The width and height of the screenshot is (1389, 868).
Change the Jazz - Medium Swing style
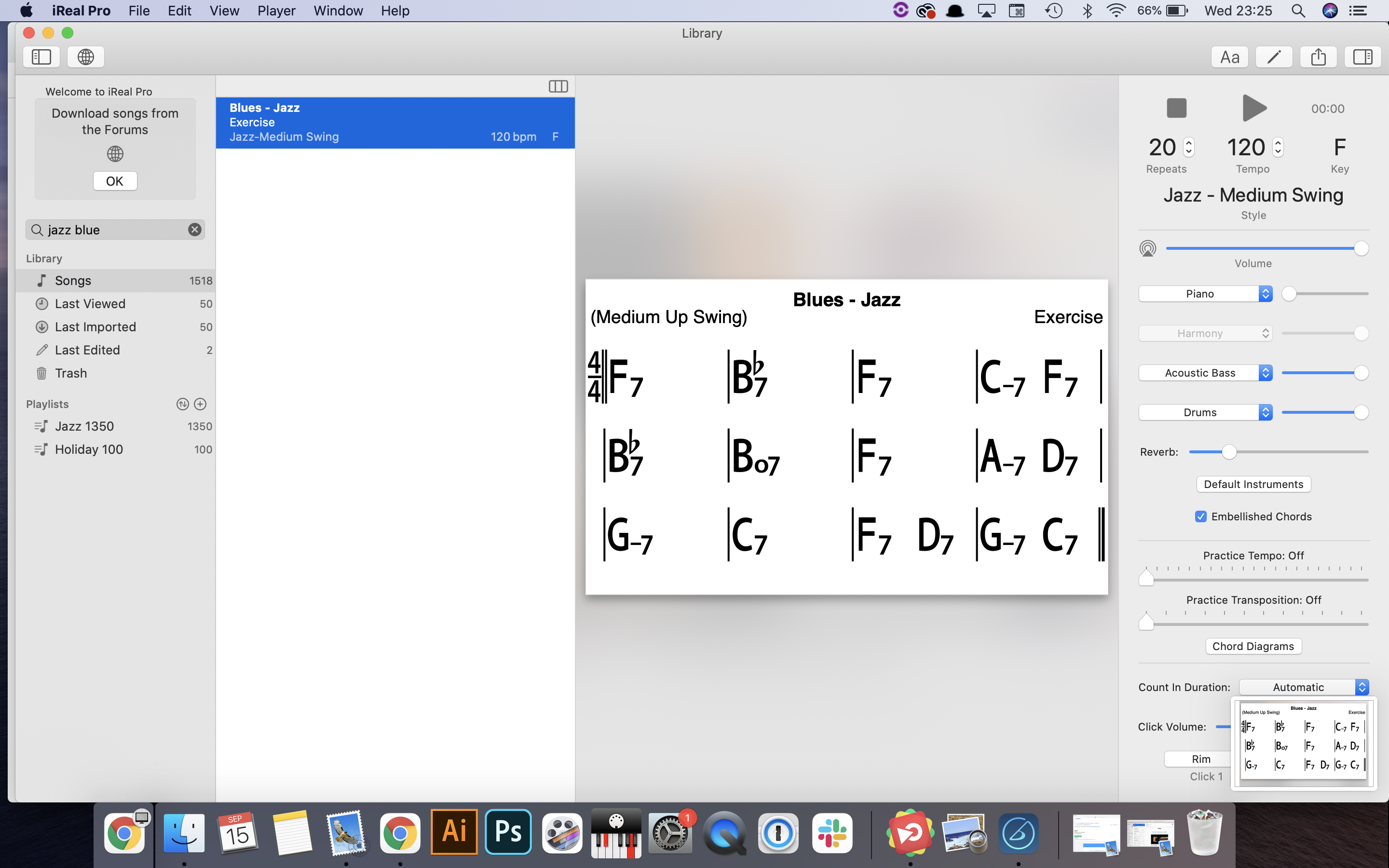coord(1253,195)
